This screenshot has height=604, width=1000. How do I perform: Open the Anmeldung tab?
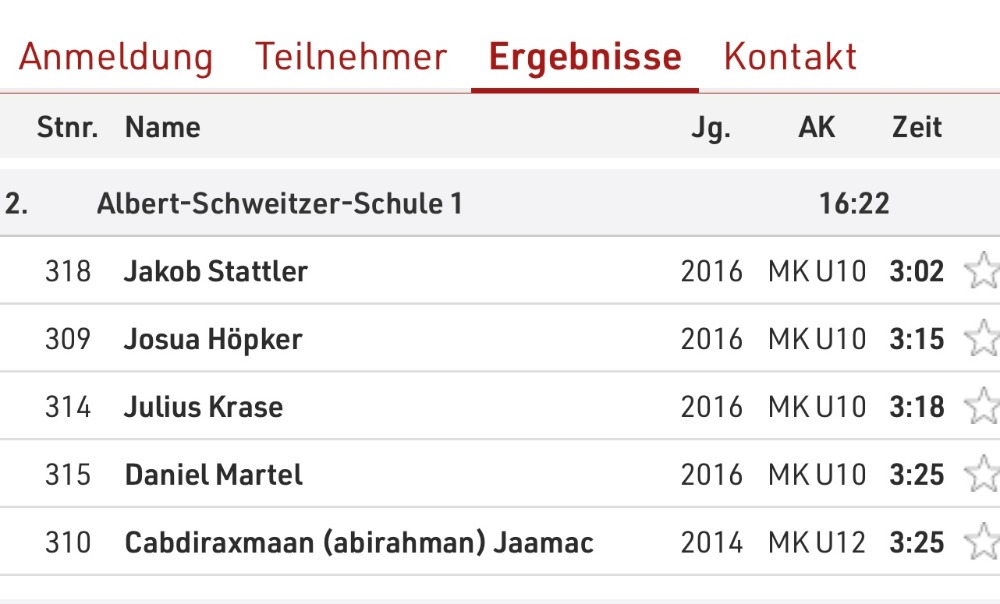(115, 57)
